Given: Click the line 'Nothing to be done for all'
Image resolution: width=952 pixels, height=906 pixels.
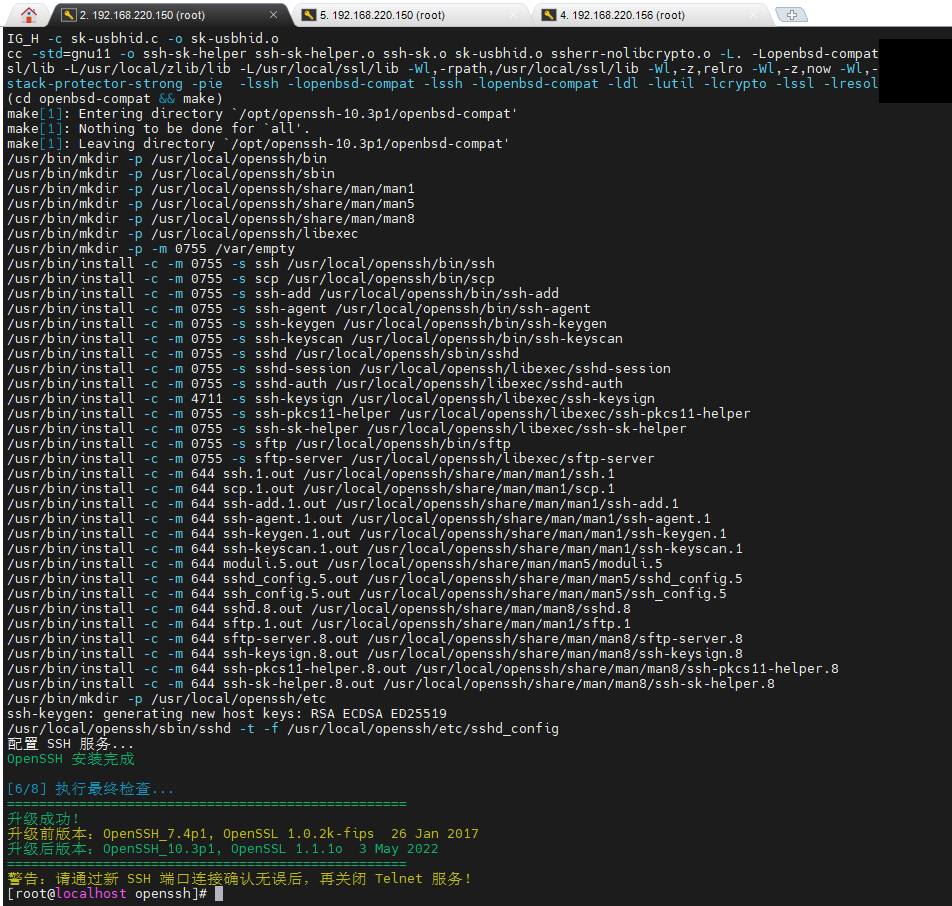Looking at the screenshot, I should tap(158, 129).
